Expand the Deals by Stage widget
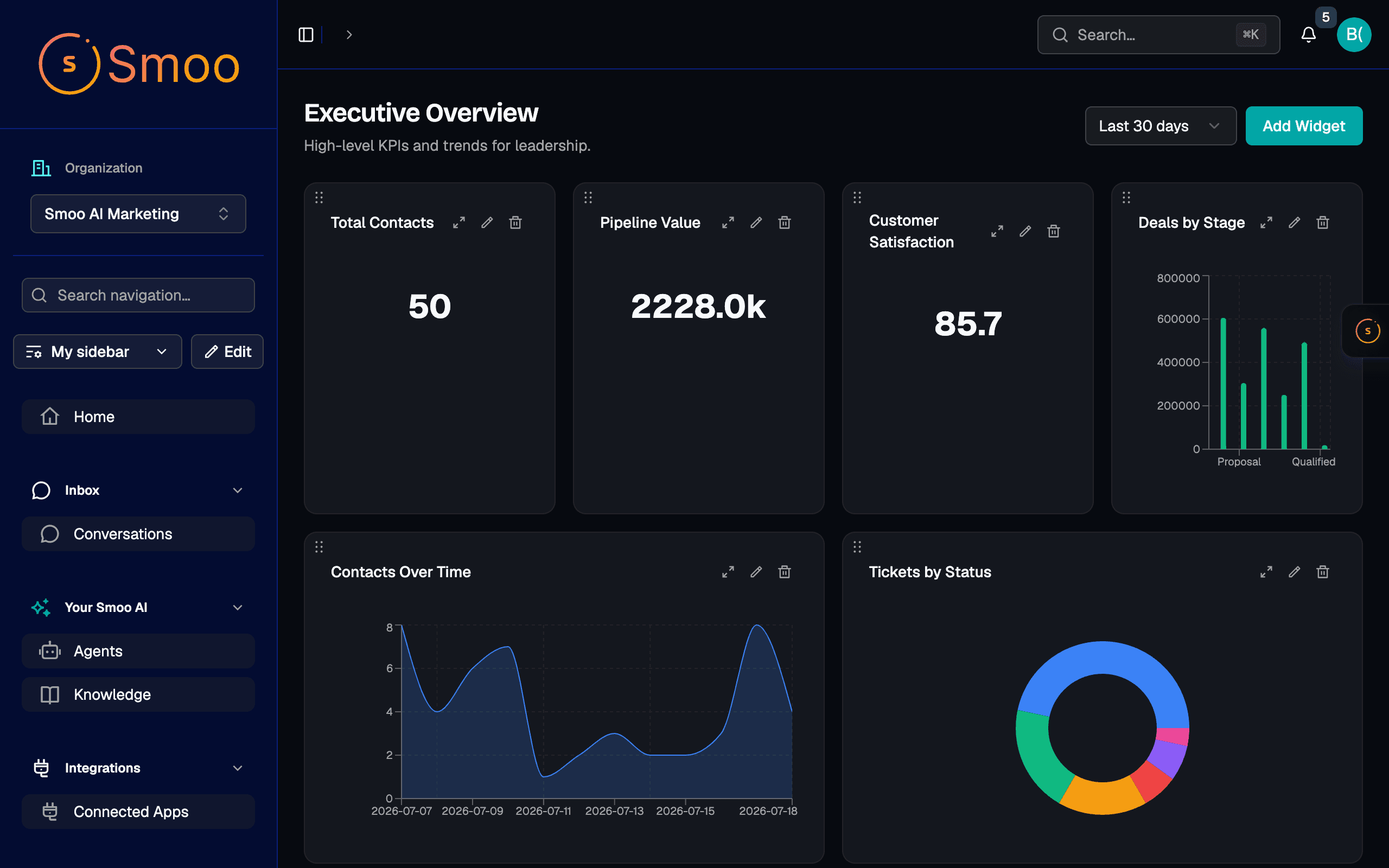The width and height of the screenshot is (1389, 868). click(1266, 223)
